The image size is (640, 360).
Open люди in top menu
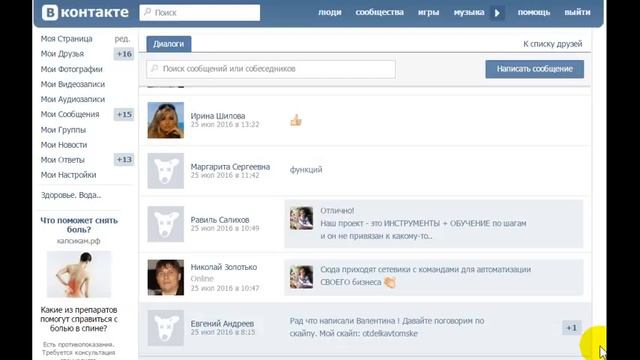point(330,12)
